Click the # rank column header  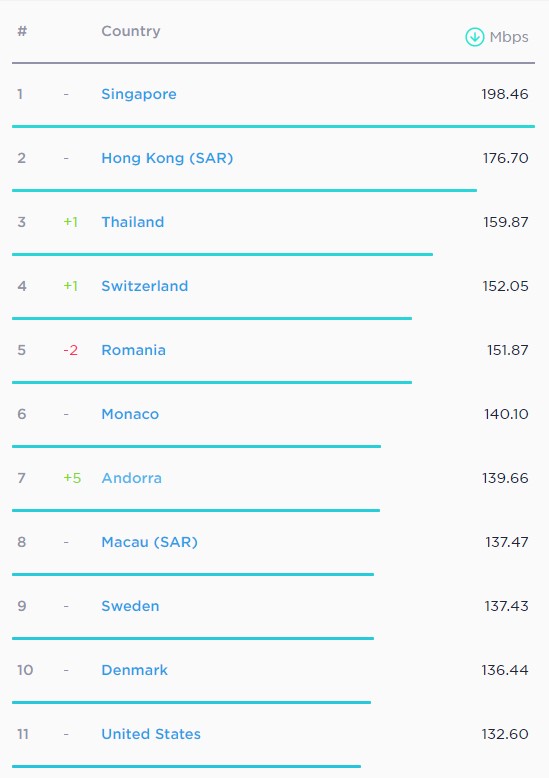click(x=22, y=31)
